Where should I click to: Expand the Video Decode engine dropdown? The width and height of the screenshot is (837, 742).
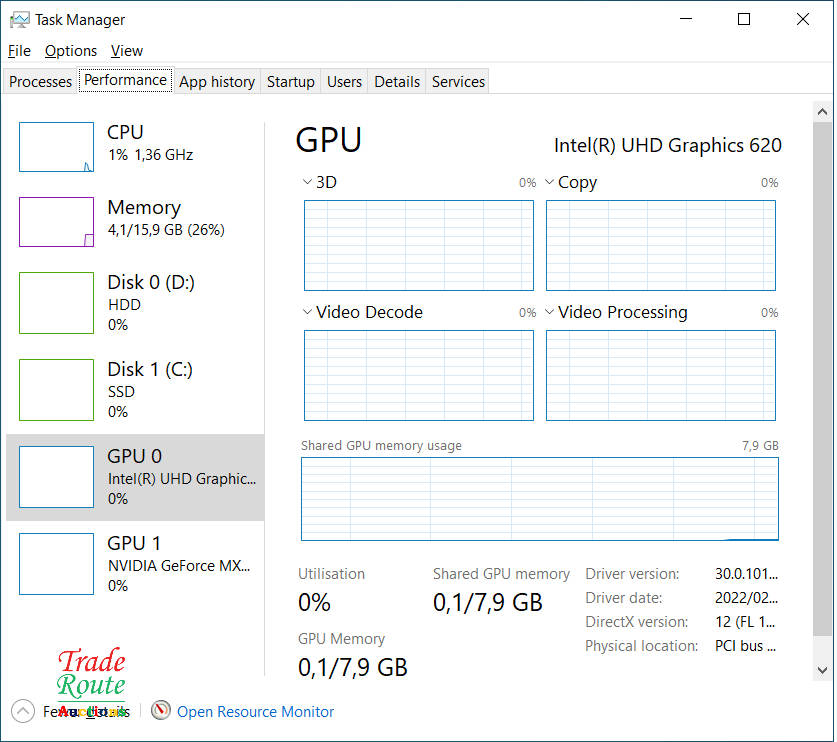(307, 312)
